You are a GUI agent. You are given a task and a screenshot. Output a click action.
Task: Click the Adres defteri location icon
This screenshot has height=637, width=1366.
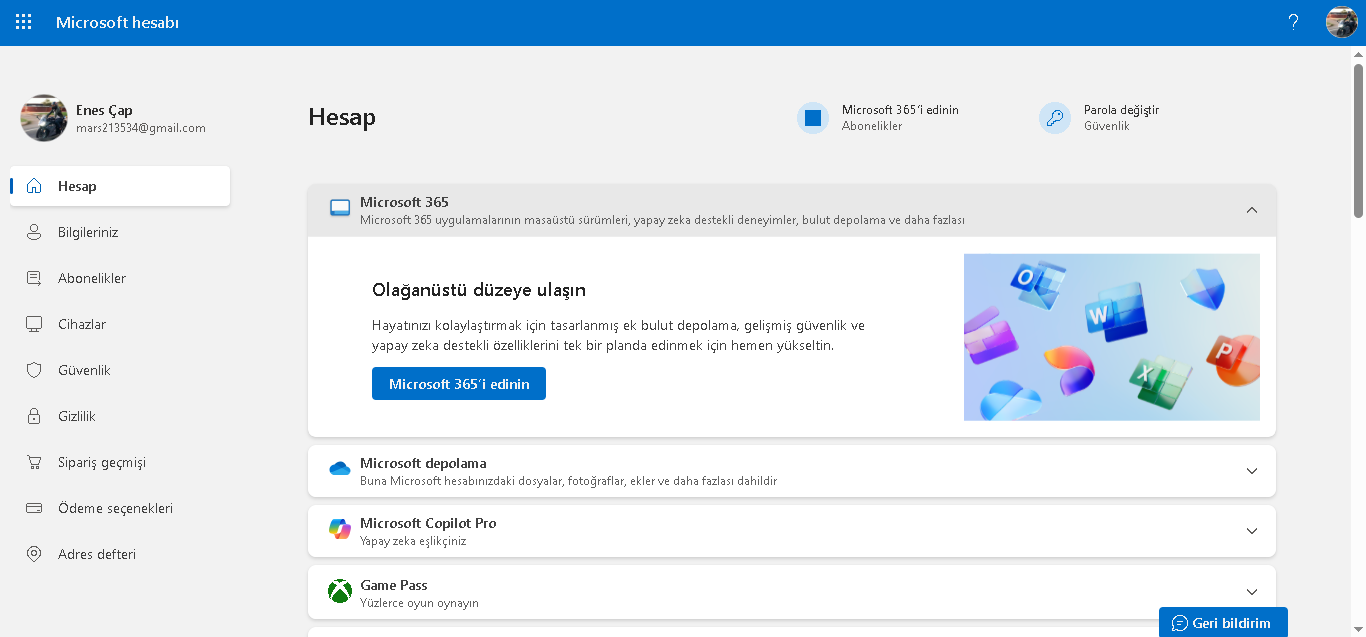34,554
